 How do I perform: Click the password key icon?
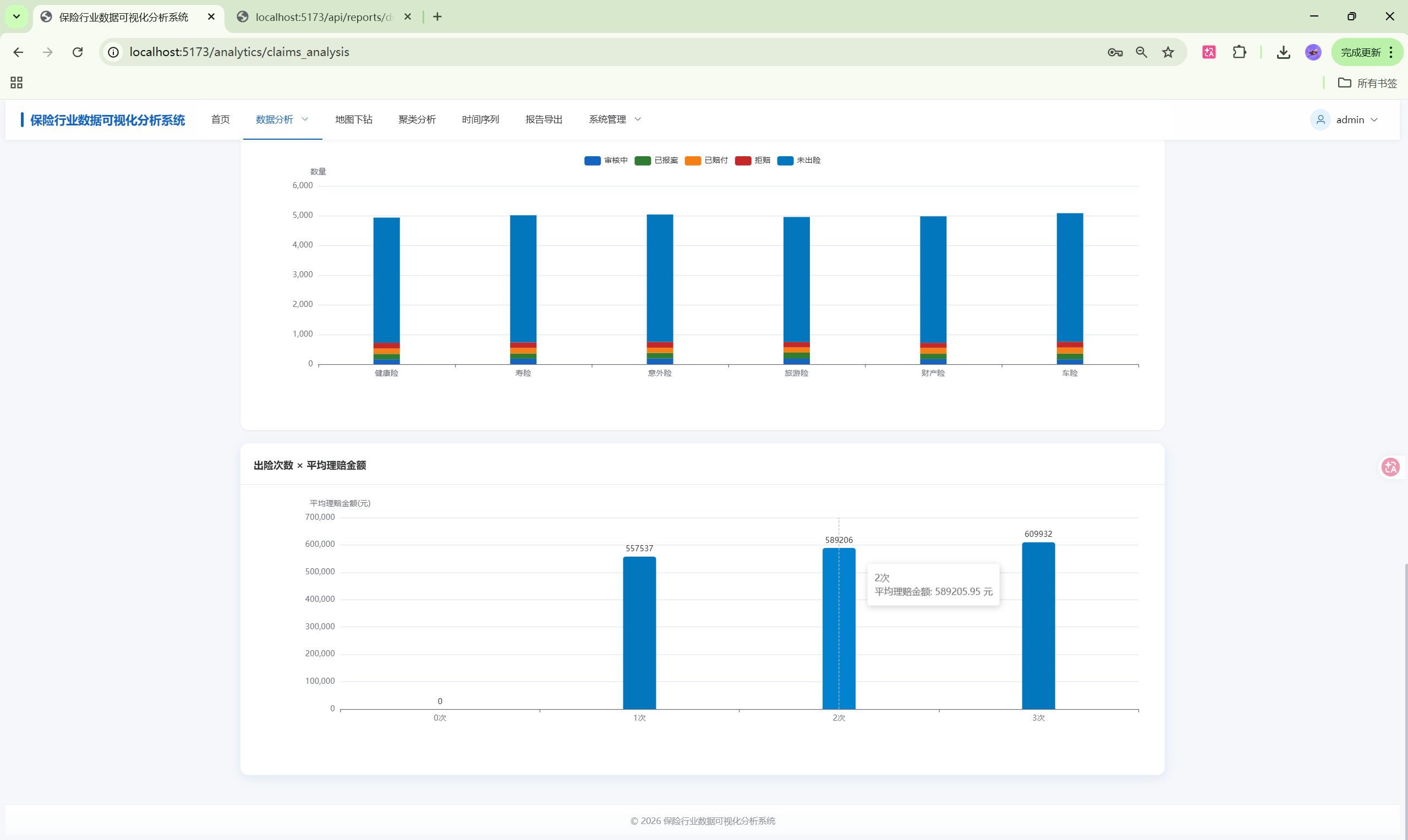pyautogui.click(x=1115, y=52)
